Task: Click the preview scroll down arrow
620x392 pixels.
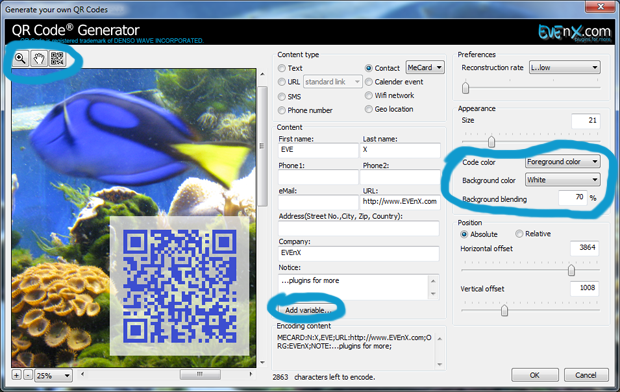Action: click(262, 362)
